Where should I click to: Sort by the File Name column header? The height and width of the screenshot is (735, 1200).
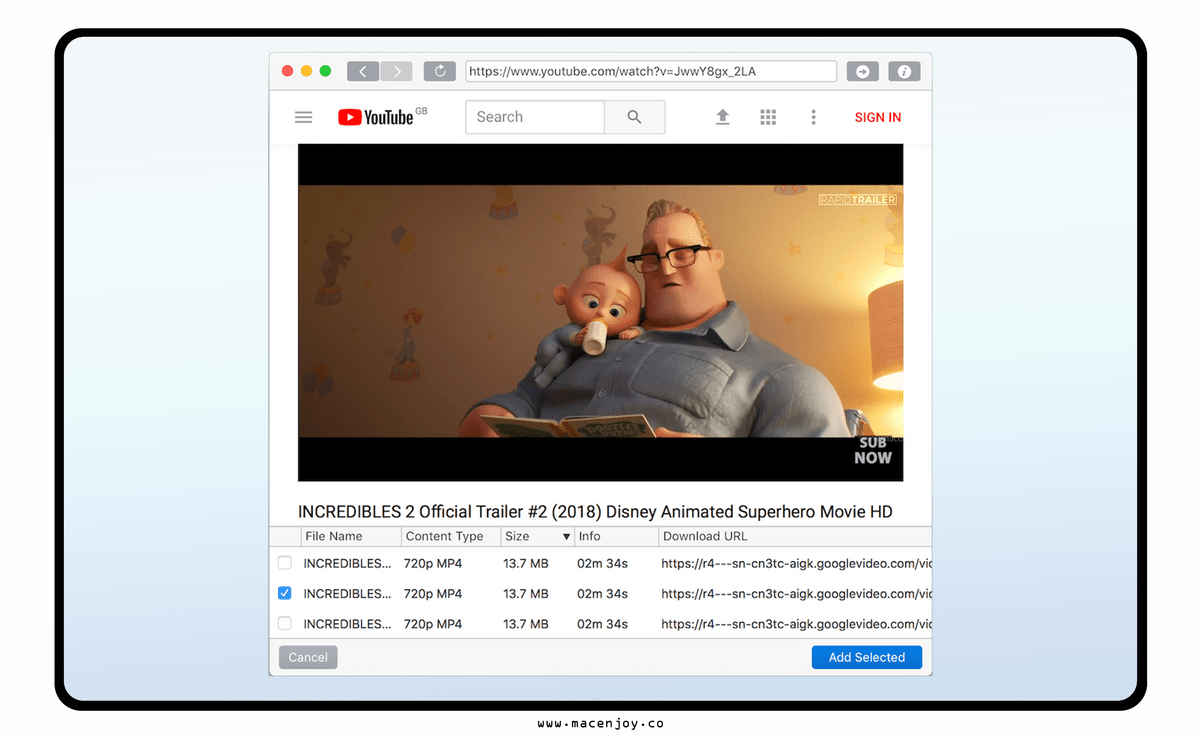click(x=350, y=536)
